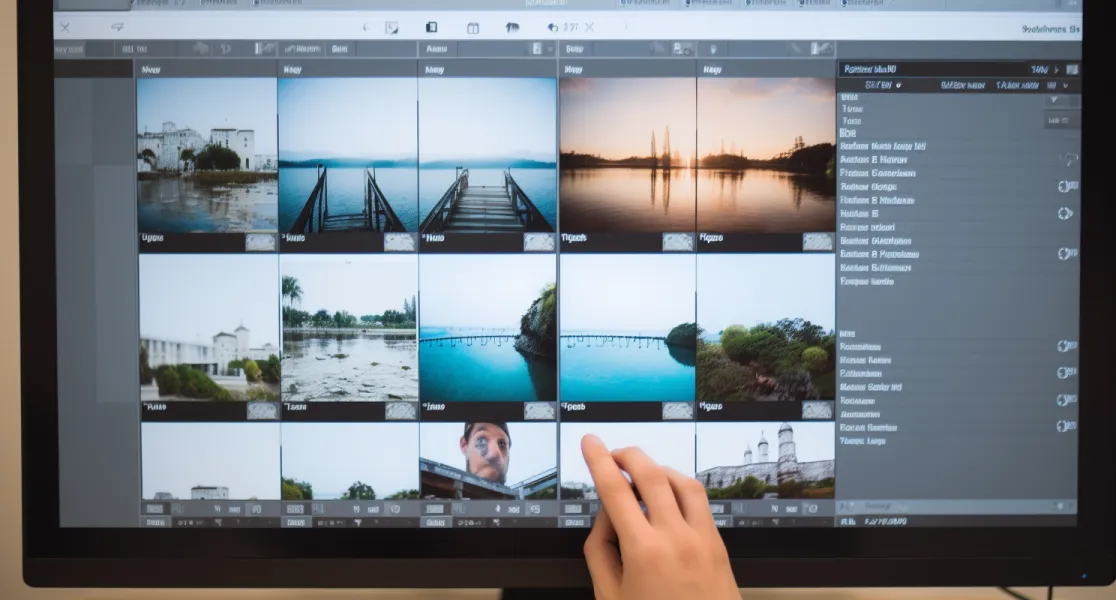
Task: Click the two-column layout icon in top toolbar
Action: coord(473,28)
